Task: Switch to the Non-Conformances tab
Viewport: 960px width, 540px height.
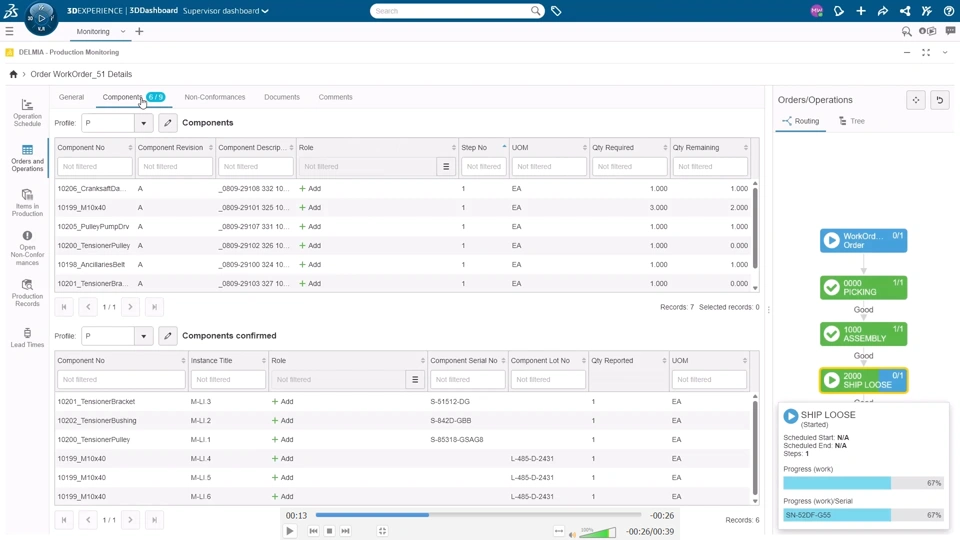Action: [x=215, y=97]
